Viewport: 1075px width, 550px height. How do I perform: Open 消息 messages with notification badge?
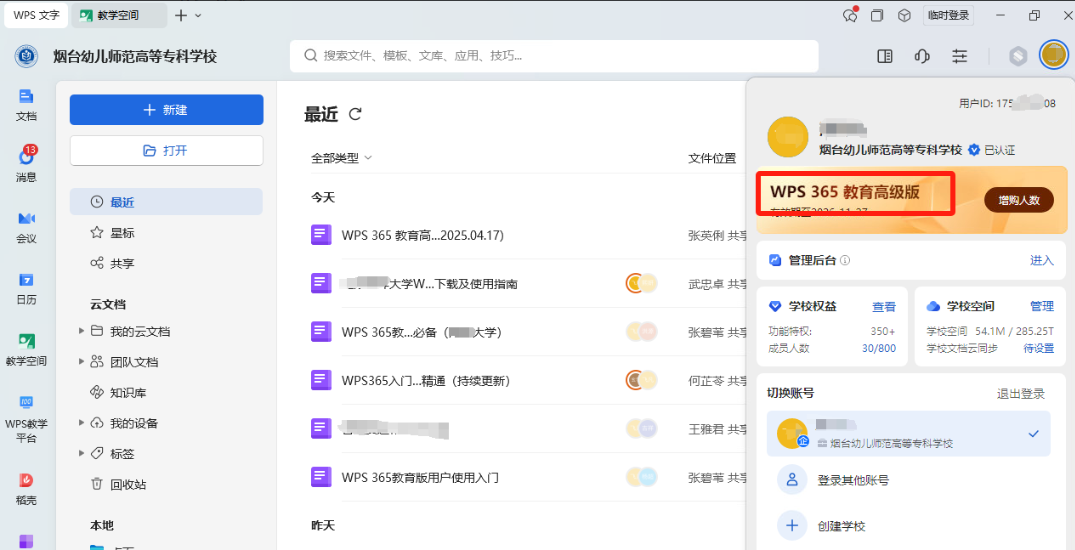26,164
